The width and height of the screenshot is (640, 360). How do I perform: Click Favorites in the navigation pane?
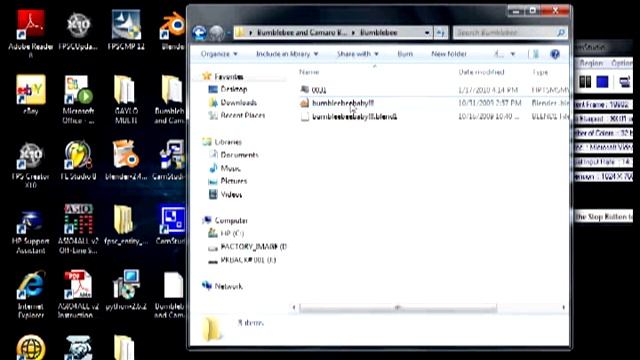click(229, 77)
